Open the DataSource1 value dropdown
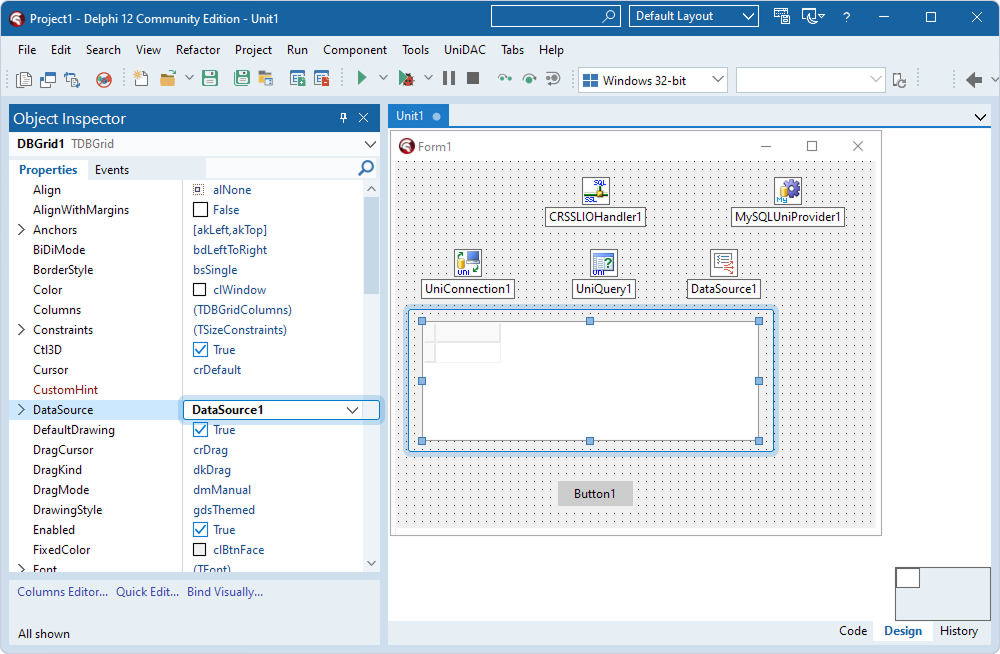The width and height of the screenshot is (1000, 654). pyautogui.click(x=352, y=410)
